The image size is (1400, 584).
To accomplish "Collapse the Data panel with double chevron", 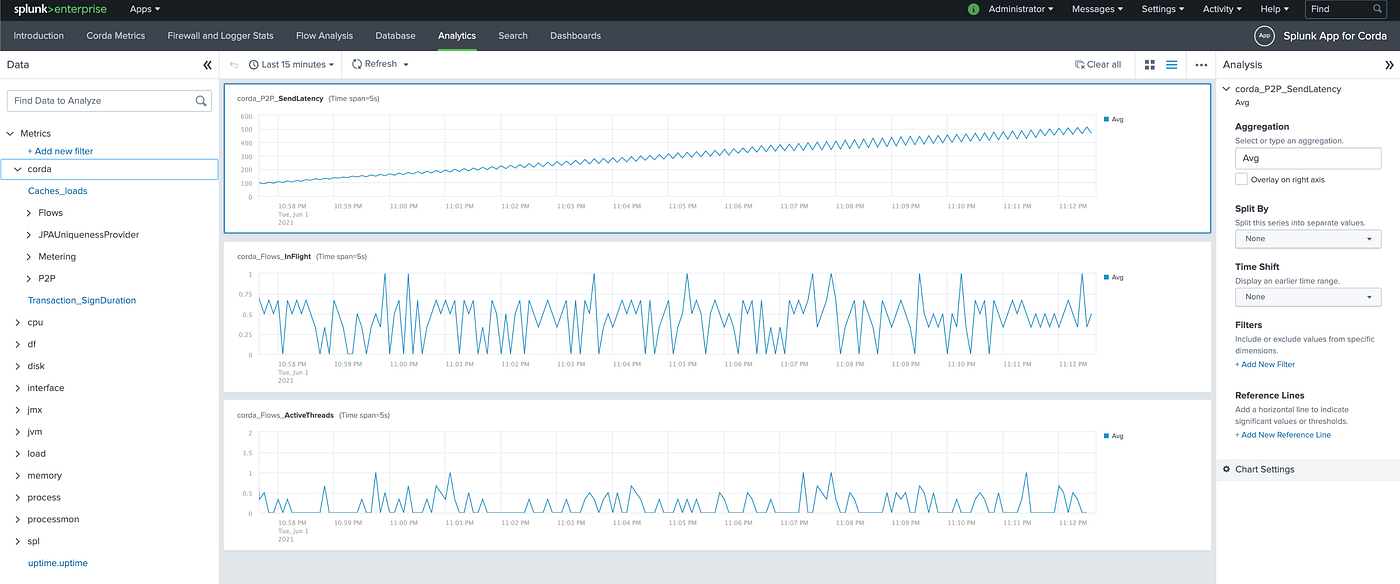I will [207, 64].
